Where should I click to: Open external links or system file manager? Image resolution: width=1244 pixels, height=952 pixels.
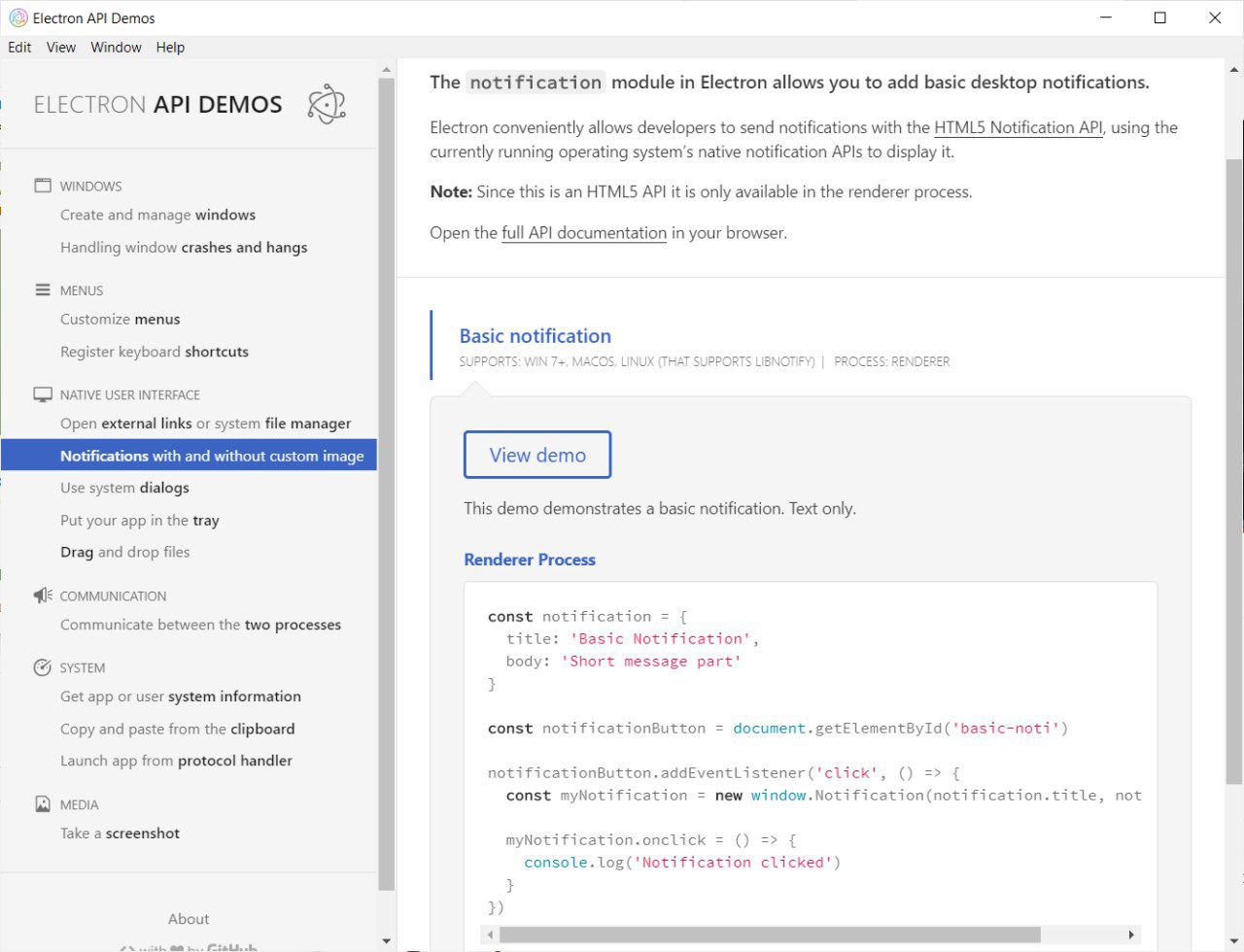[x=205, y=424]
